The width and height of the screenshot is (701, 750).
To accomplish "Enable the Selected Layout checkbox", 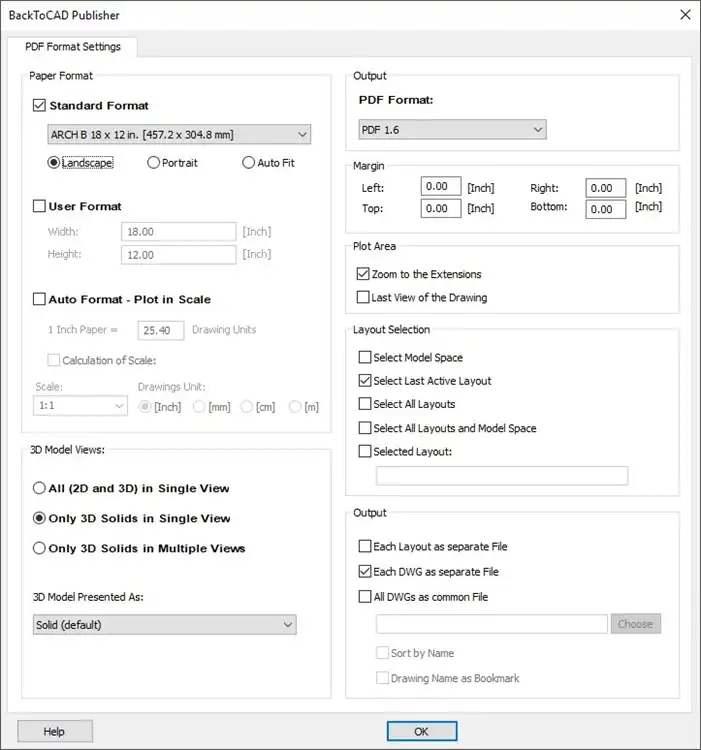I will pos(365,451).
